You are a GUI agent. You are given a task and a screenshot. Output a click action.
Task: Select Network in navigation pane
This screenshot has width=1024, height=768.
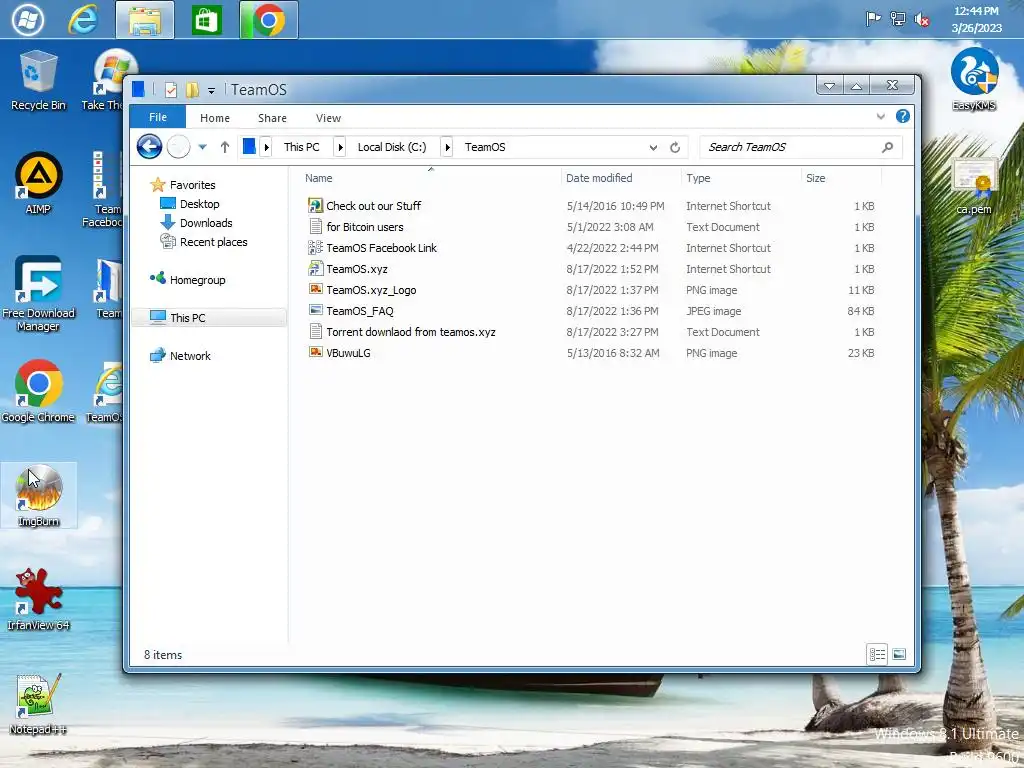[x=190, y=356]
